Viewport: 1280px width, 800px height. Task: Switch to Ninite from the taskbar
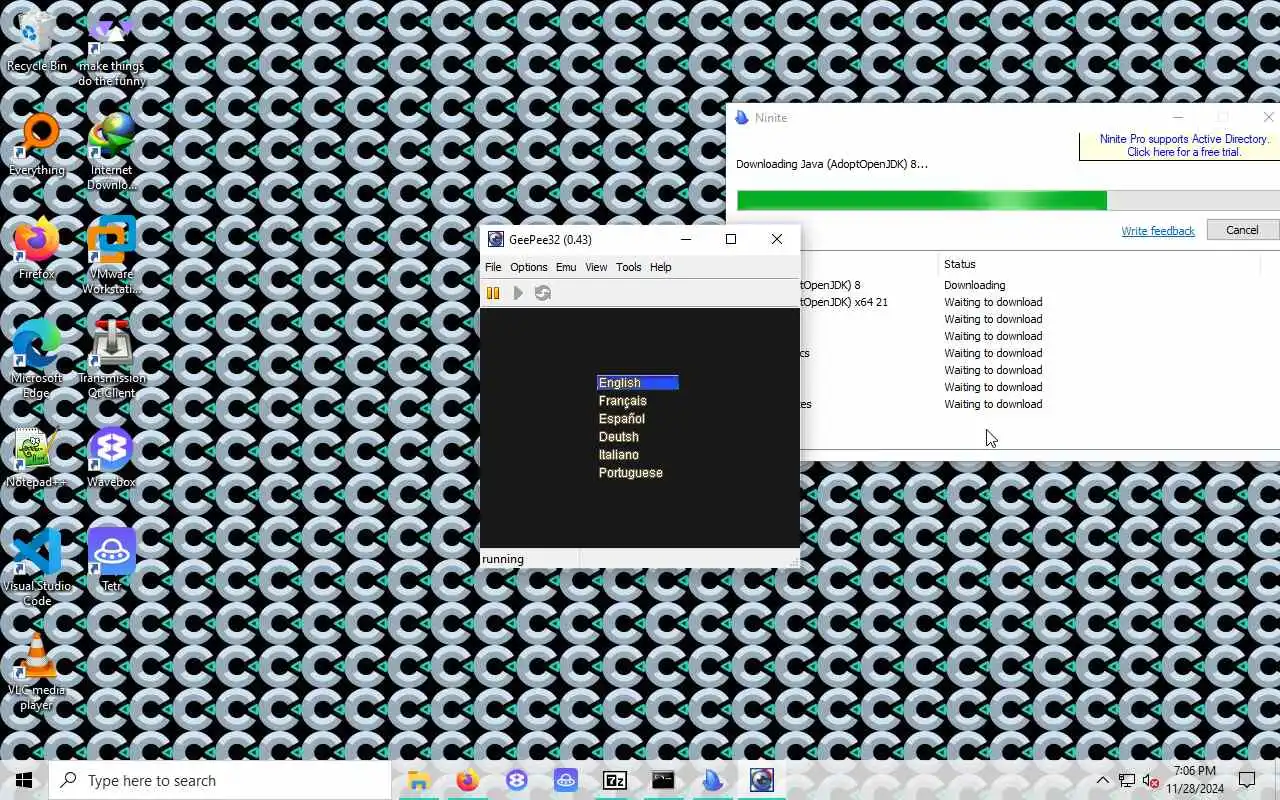pyautogui.click(x=712, y=780)
